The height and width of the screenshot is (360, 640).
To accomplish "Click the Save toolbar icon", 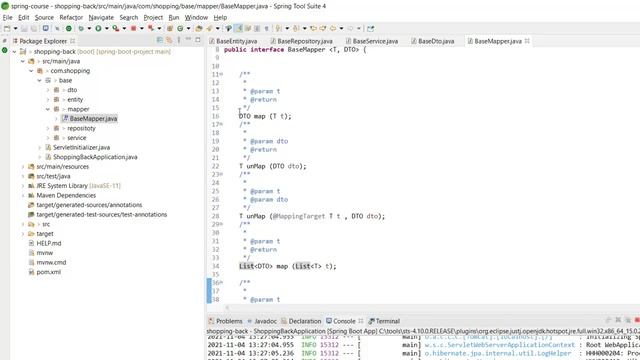I will click(24, 29).
